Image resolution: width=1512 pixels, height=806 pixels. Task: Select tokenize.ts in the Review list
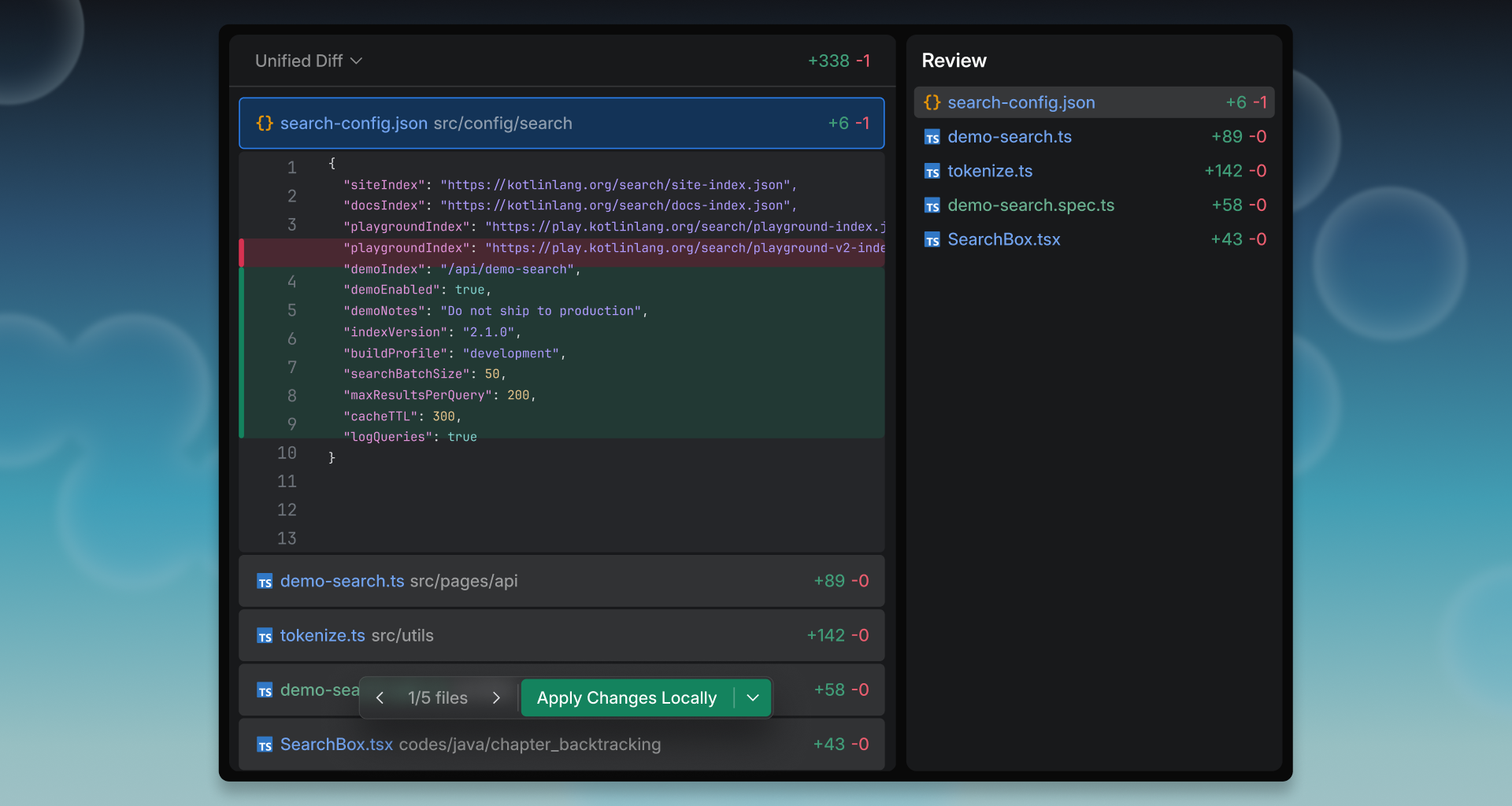point(990,171)
